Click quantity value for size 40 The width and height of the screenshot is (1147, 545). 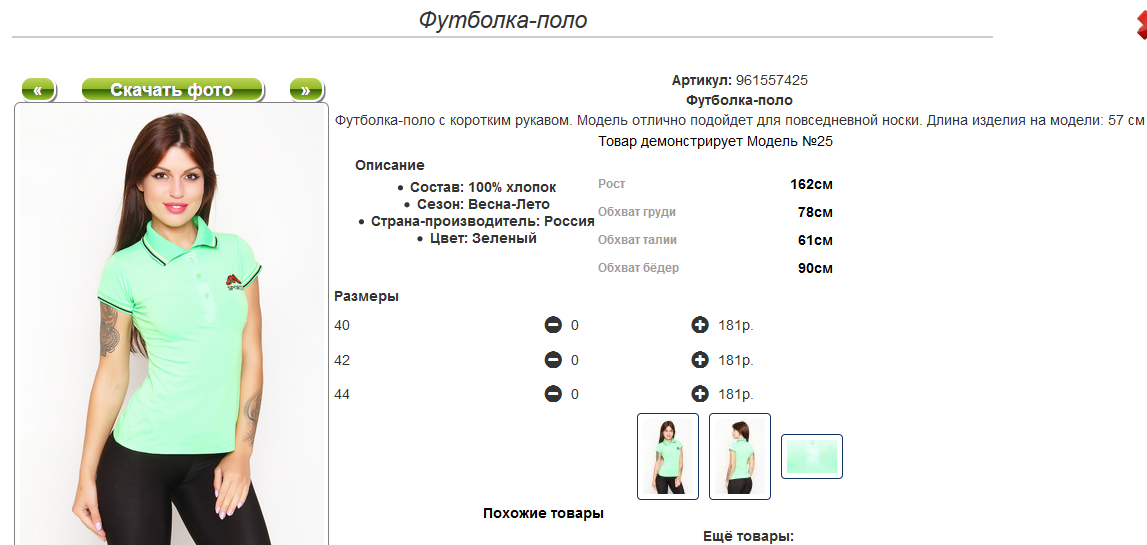tap(575, 325)
